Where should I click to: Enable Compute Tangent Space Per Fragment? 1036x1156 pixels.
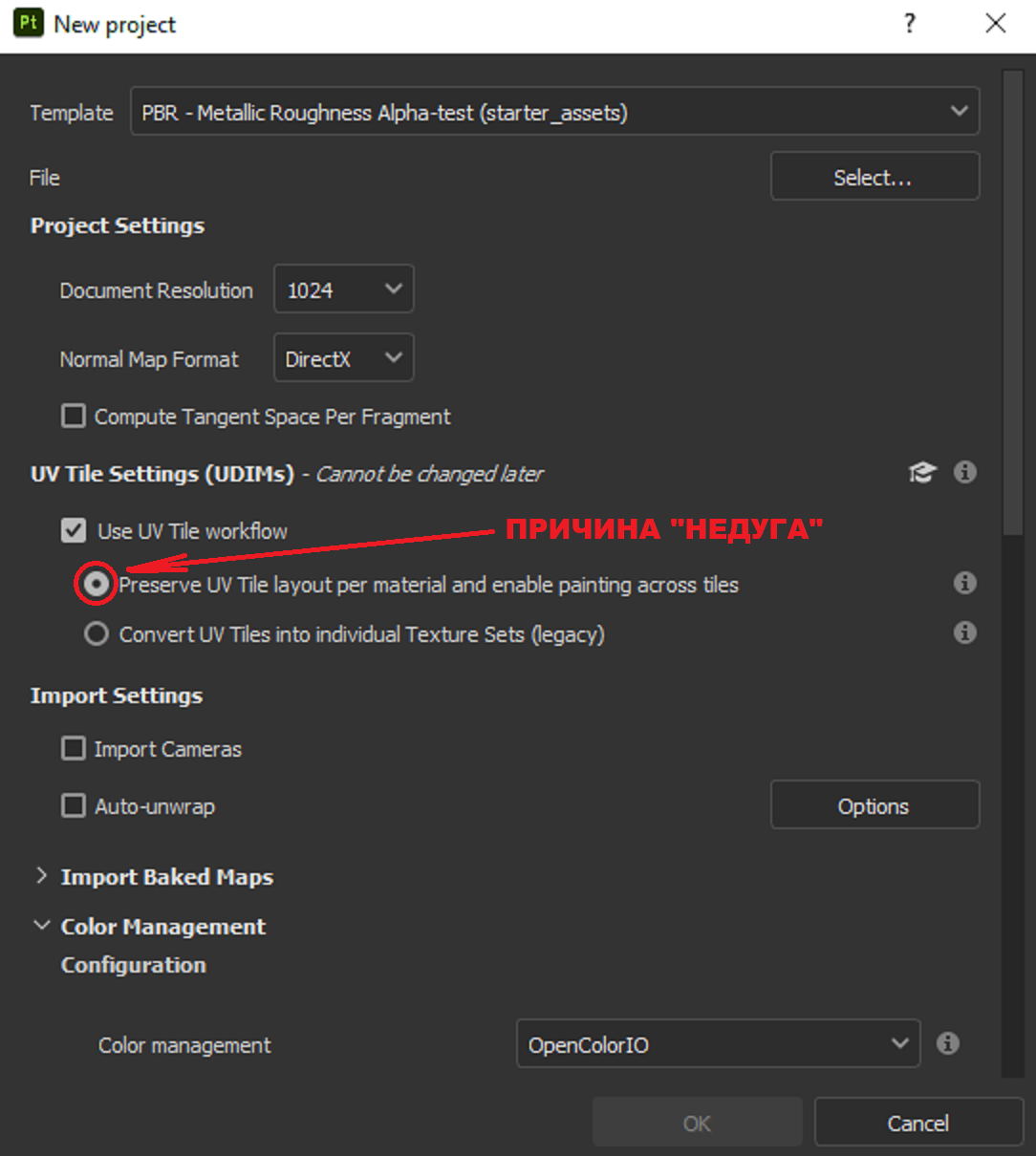74,417
